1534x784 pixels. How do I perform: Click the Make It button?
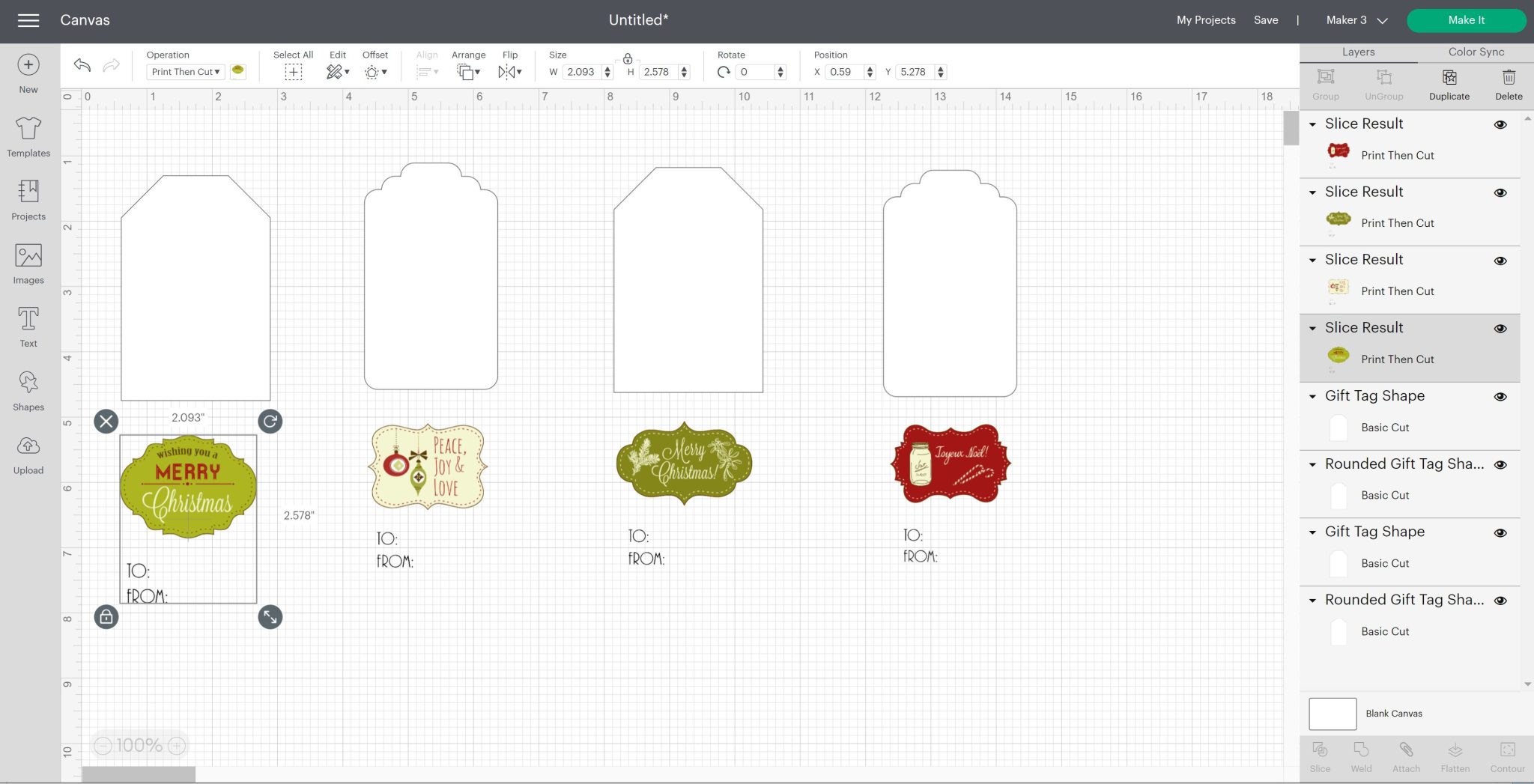point(1465,20)
